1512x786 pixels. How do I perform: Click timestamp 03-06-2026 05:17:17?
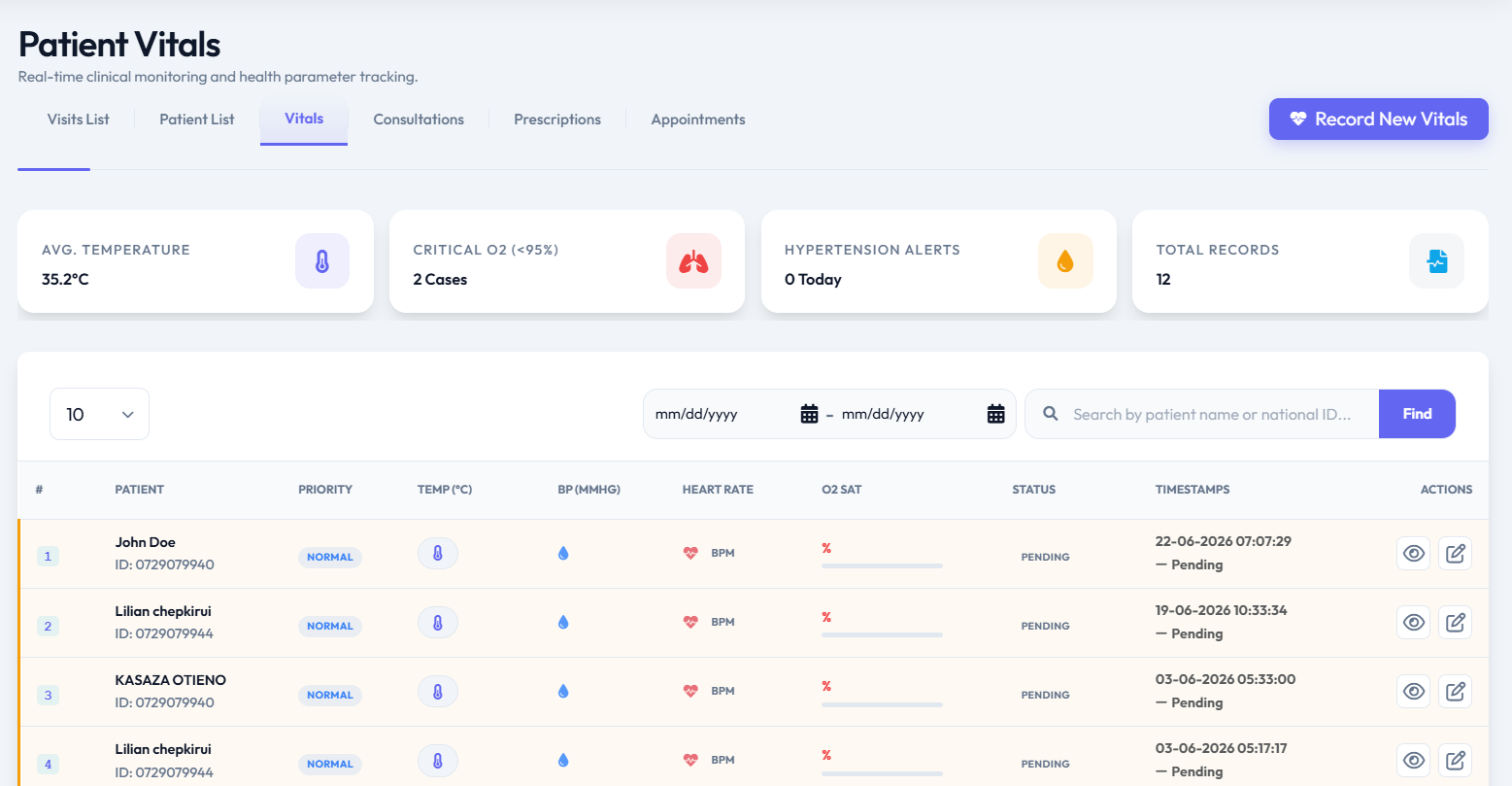[1222, 748]
